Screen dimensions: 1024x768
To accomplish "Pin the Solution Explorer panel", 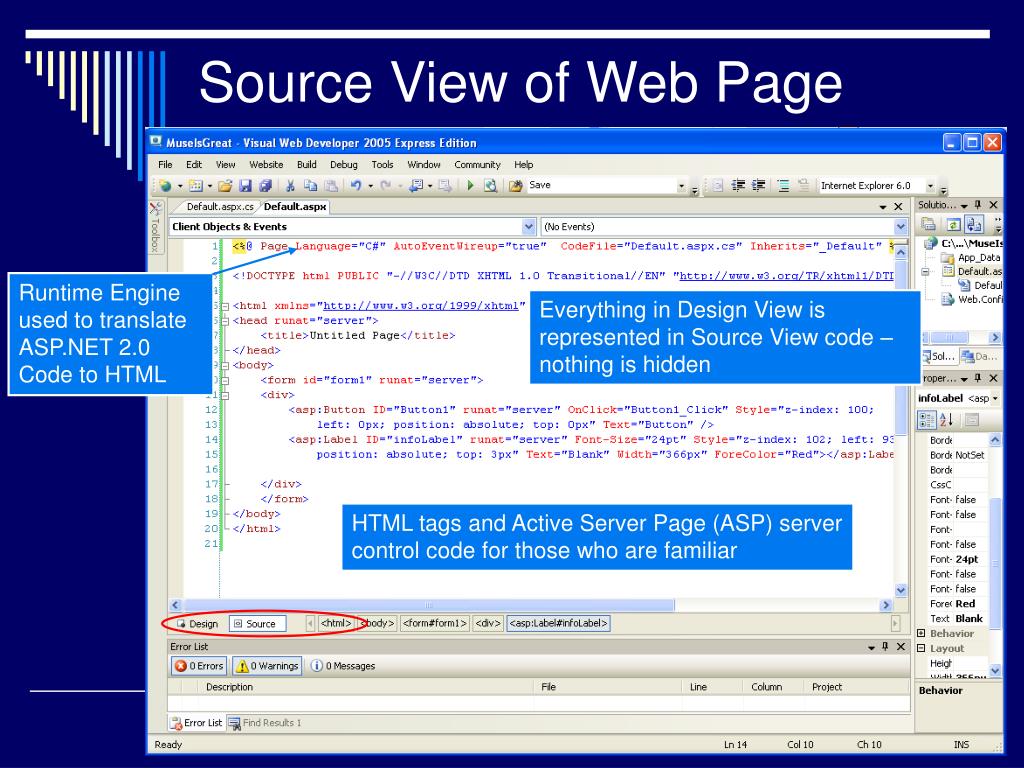I will (x=978, y=205).
